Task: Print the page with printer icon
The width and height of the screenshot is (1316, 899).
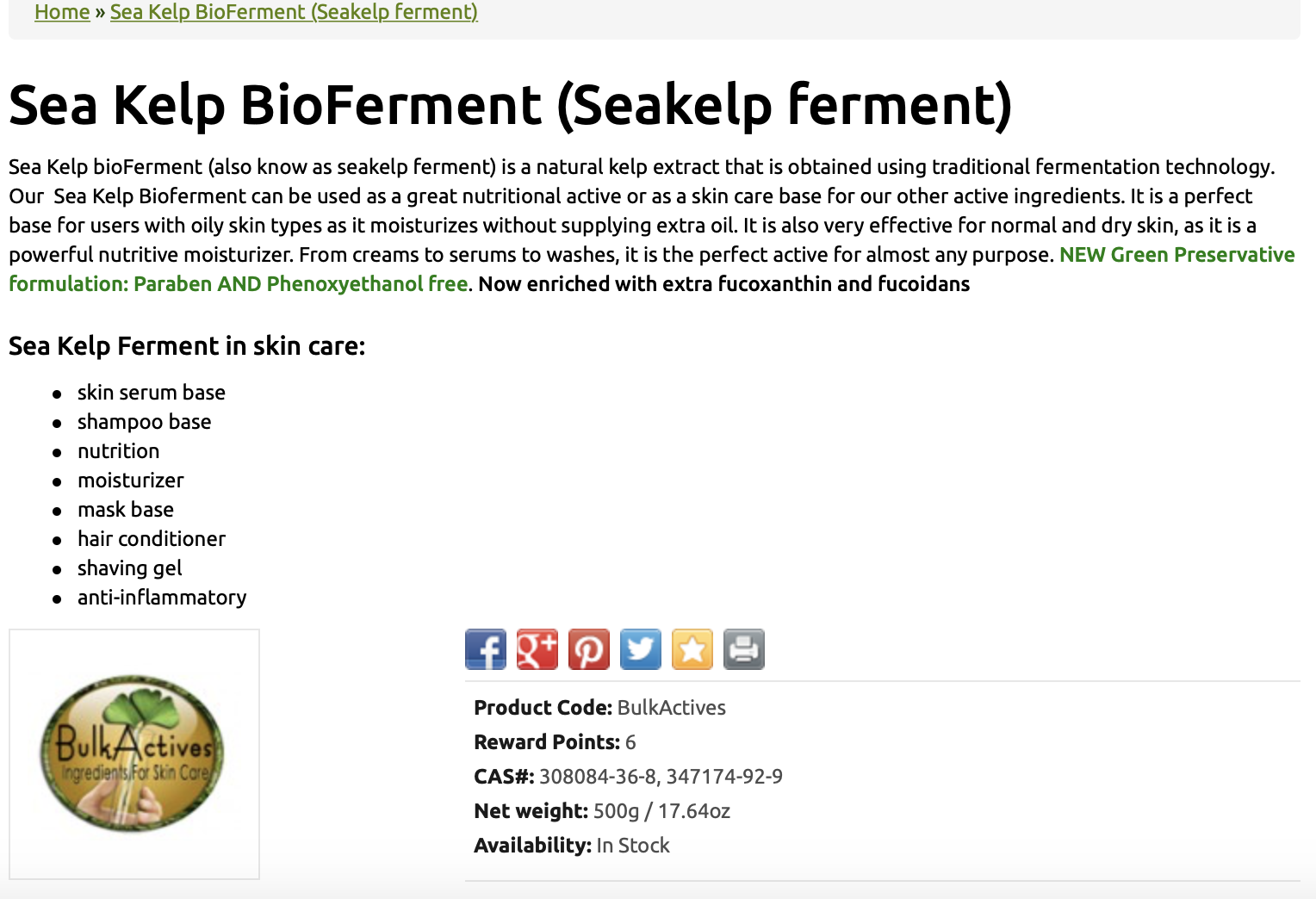Action: [x=744, y=649]
